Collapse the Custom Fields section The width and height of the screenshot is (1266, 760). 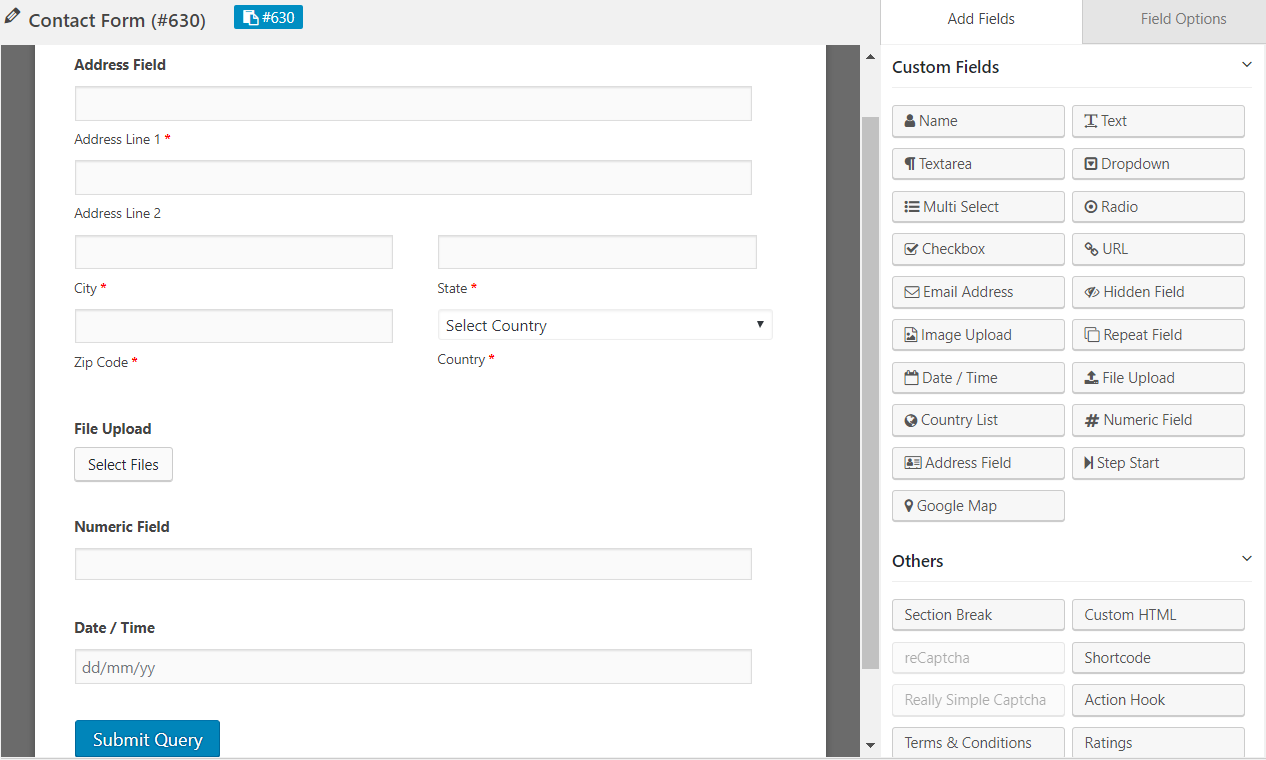tap(1246, 65)
